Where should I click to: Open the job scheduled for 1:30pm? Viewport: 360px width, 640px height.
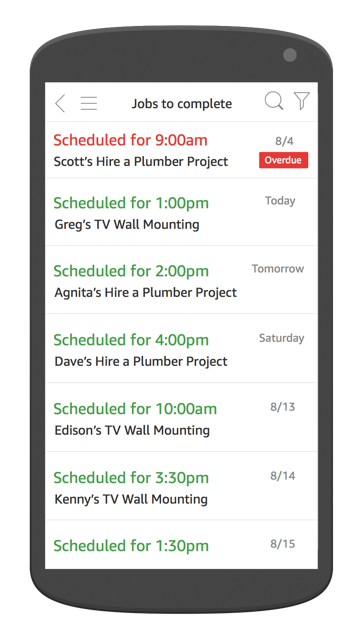click(181, 544)
